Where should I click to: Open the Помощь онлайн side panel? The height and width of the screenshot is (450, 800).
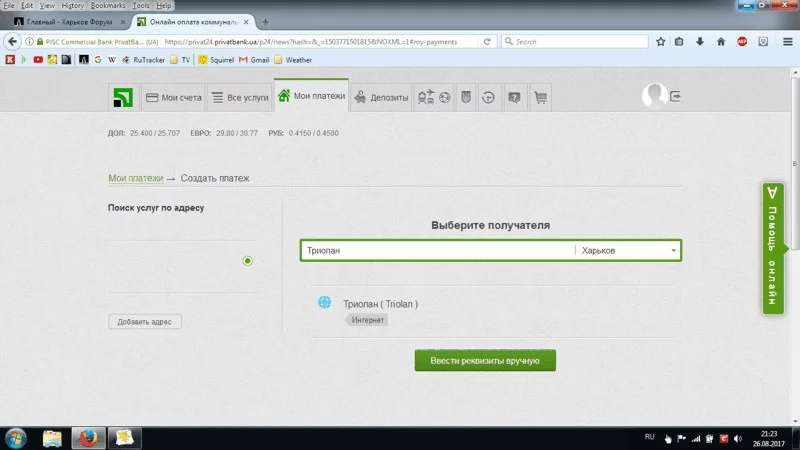(773, 248)
